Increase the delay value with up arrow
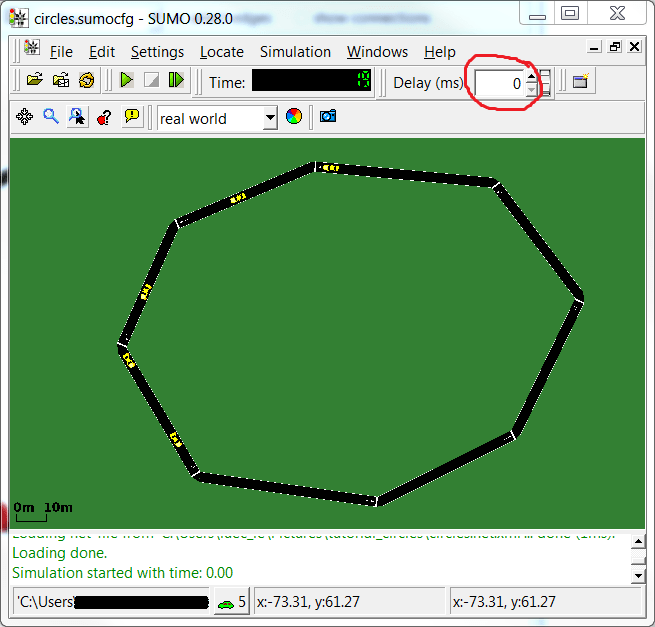This screenshot has height=627, width=655. point(531,76)
